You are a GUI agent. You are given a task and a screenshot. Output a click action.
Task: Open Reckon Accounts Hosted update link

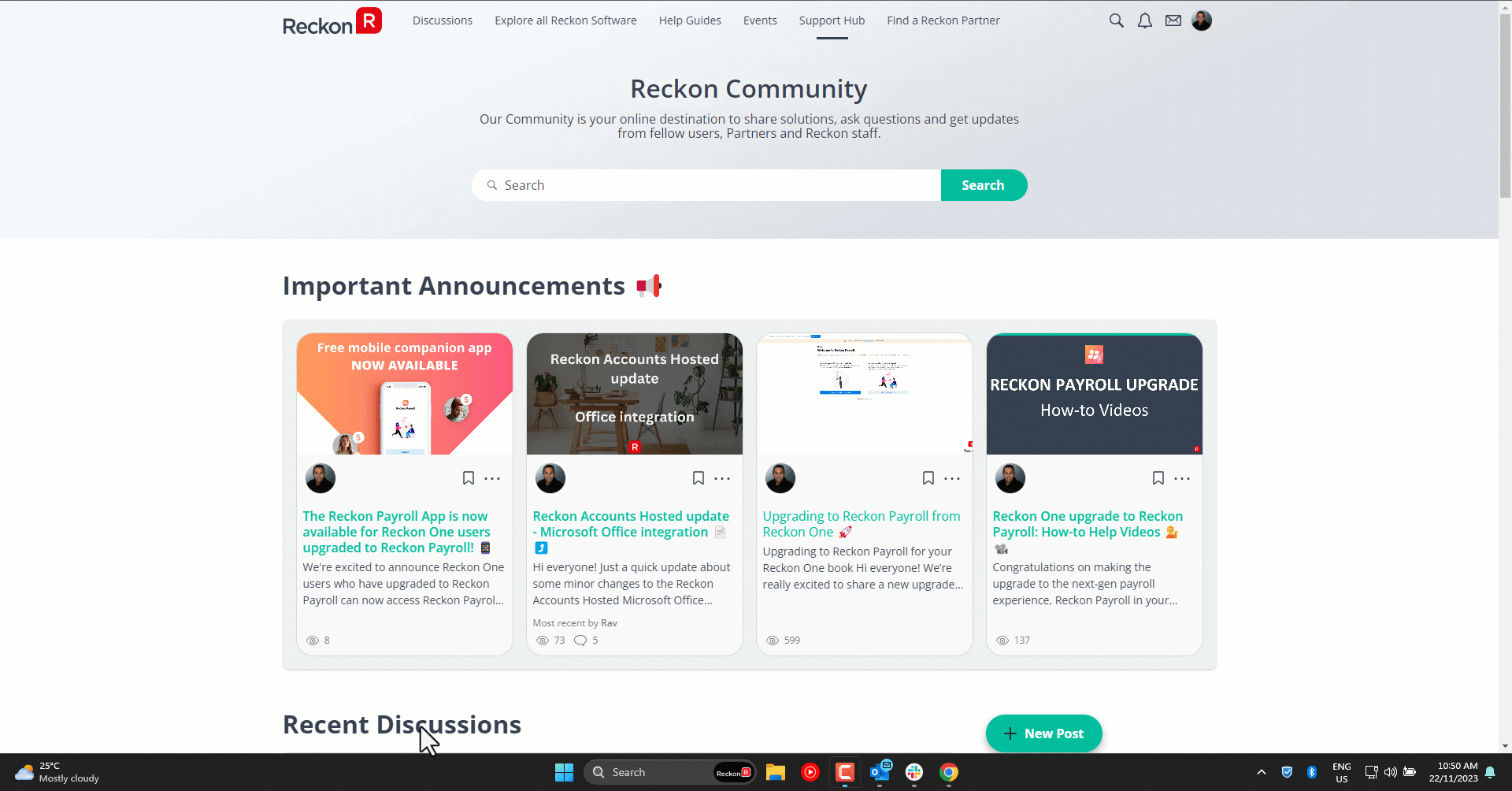[631, 532]
